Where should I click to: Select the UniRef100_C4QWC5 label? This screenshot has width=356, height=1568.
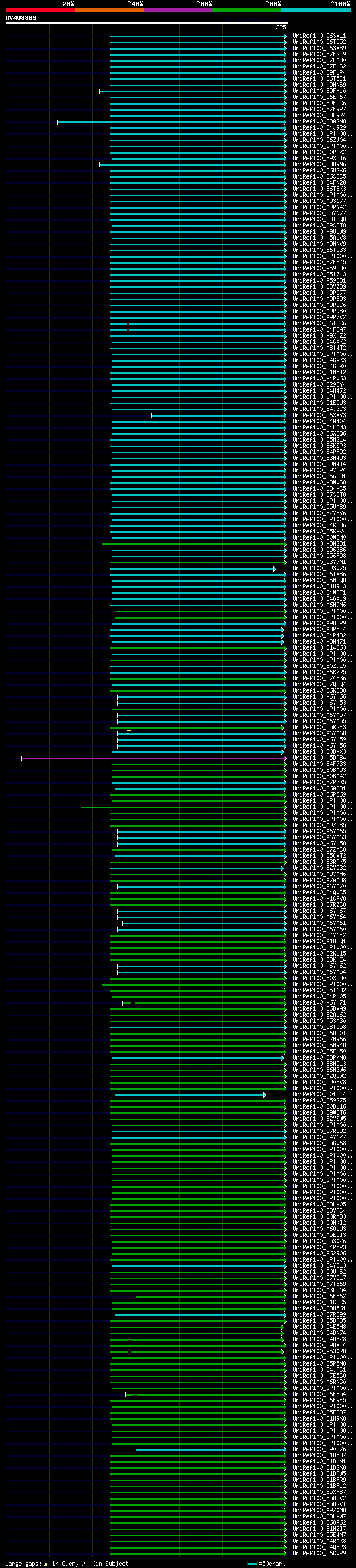point(319,892)
